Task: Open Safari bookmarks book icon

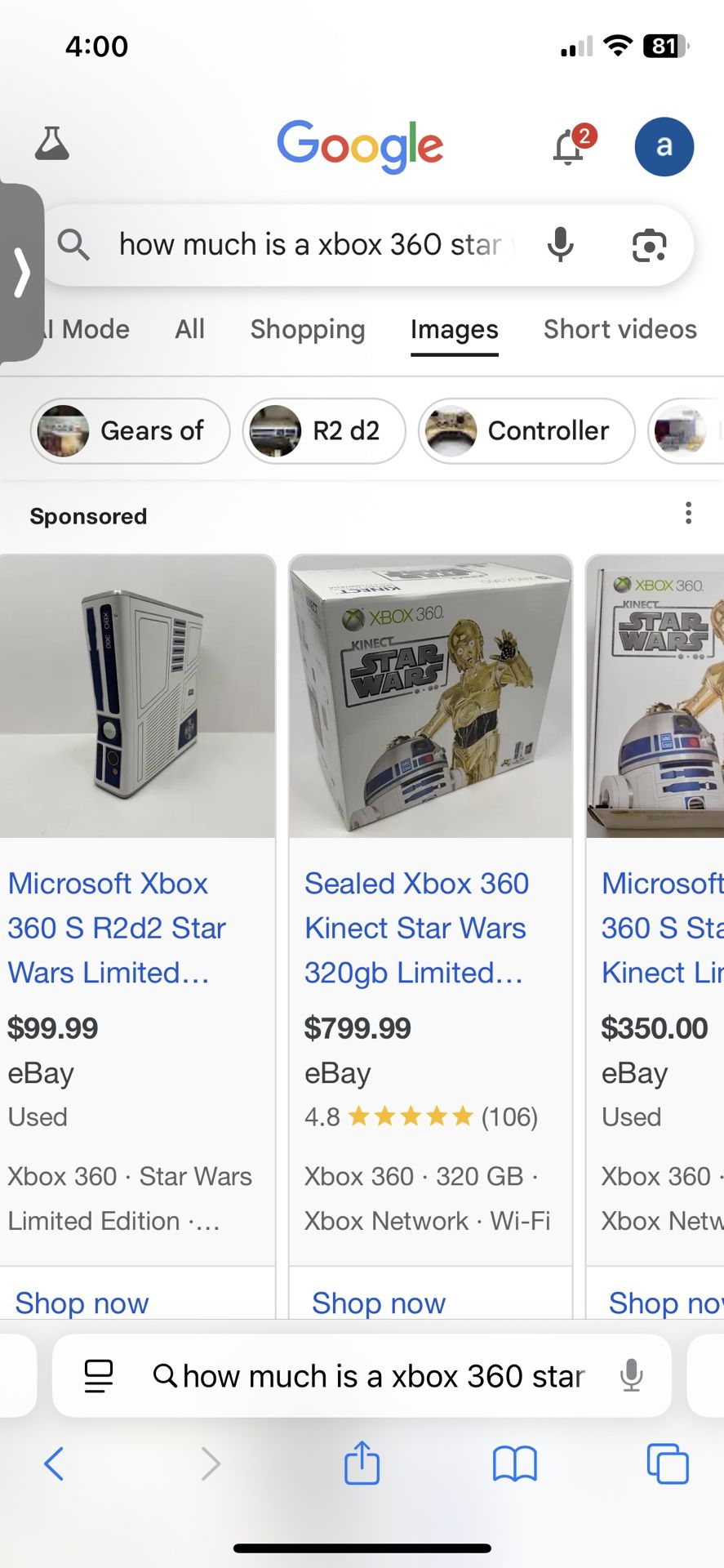Action: click(514, 1463)
